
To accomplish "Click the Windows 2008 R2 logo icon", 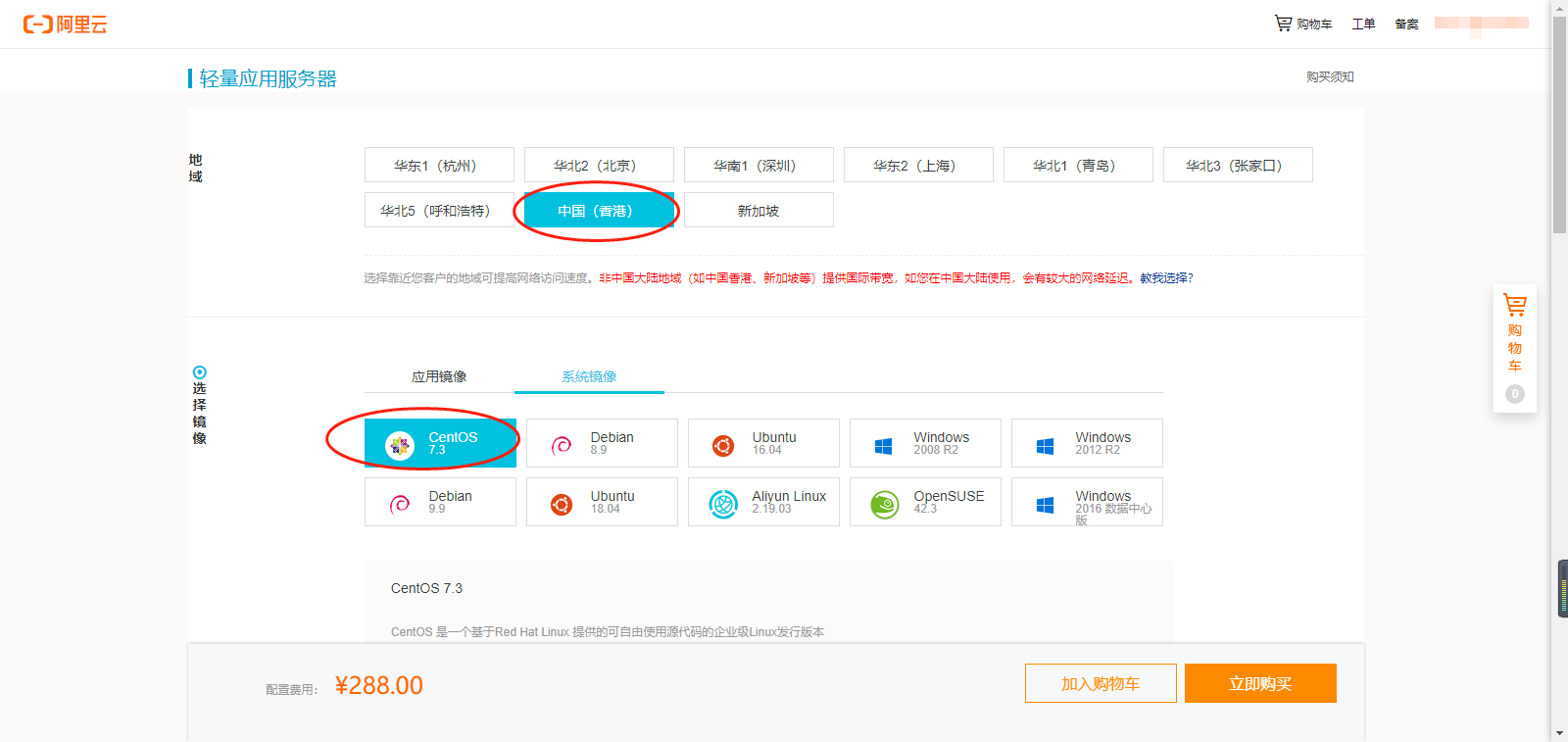I will pos(884,446).
